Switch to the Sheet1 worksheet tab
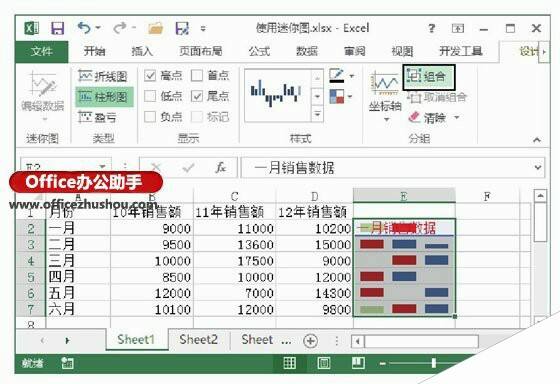The height and width of the screenshot is (384, 560). click(136, 339)
